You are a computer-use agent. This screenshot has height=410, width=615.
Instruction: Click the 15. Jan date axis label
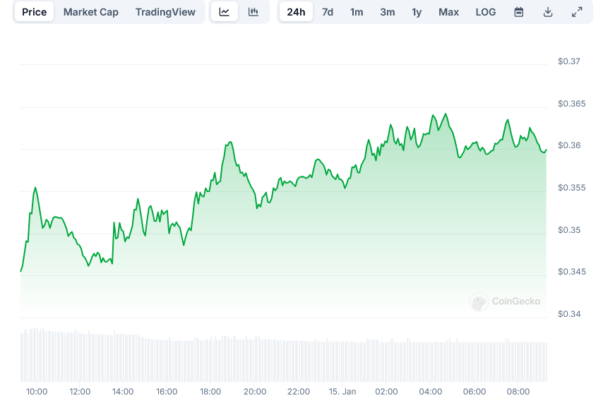(343, 391)
